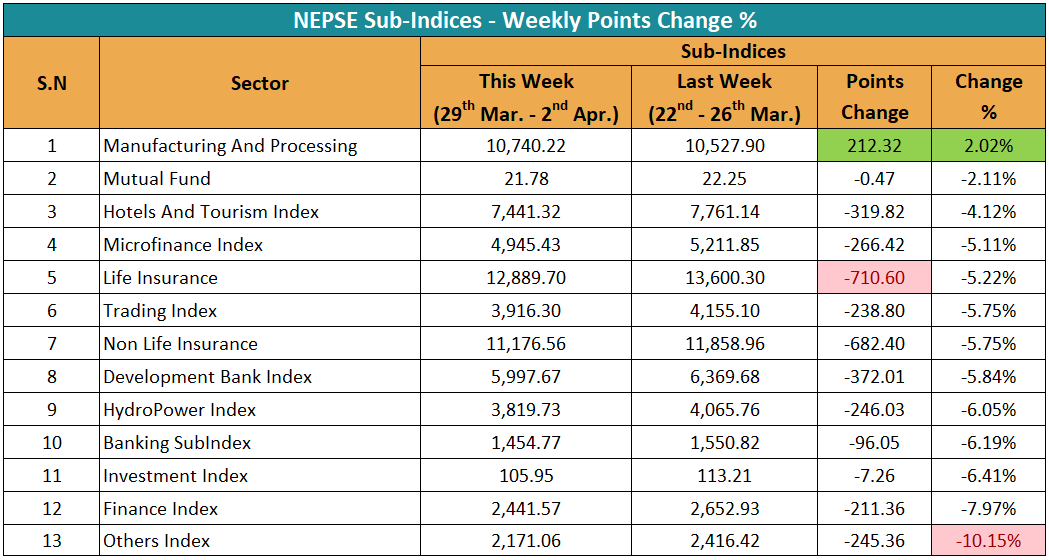
Task: Select the Sub-Indices merged header cell
Action: (x=733, y=52)
